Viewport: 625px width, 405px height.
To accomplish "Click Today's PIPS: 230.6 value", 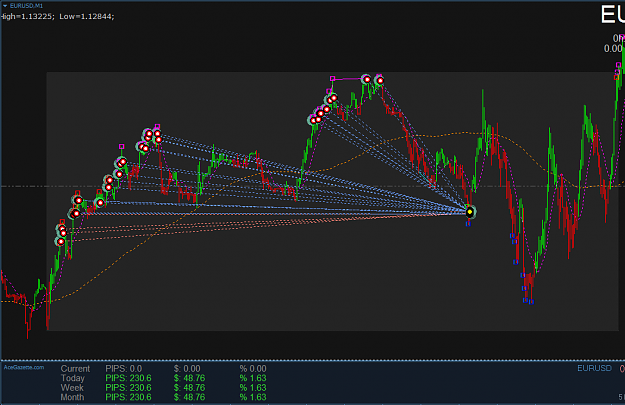I will [x=128, y=378].
